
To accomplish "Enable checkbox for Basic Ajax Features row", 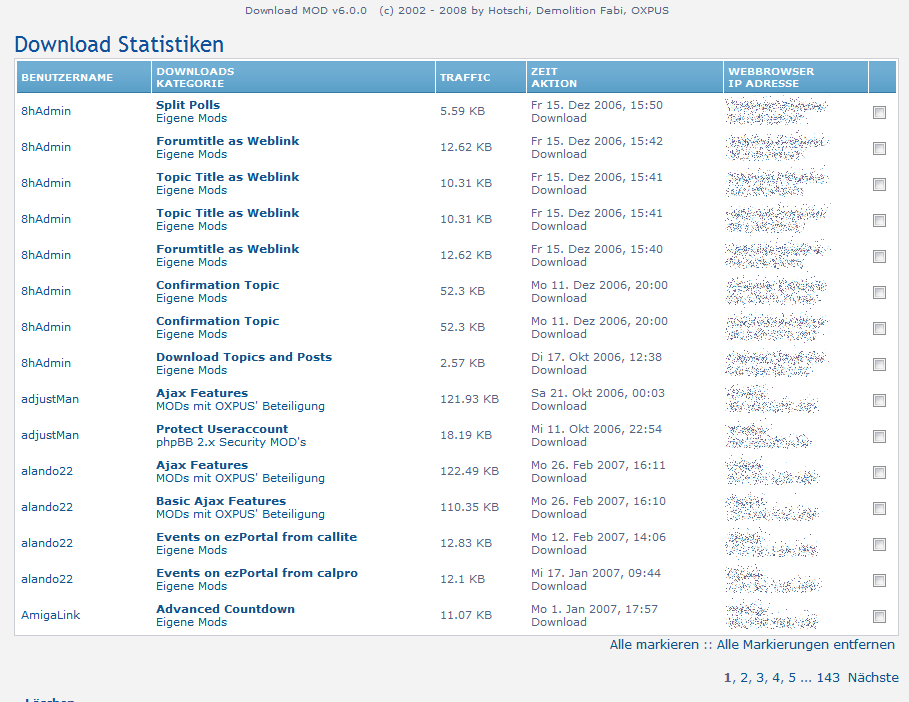I will coord(879,509).
